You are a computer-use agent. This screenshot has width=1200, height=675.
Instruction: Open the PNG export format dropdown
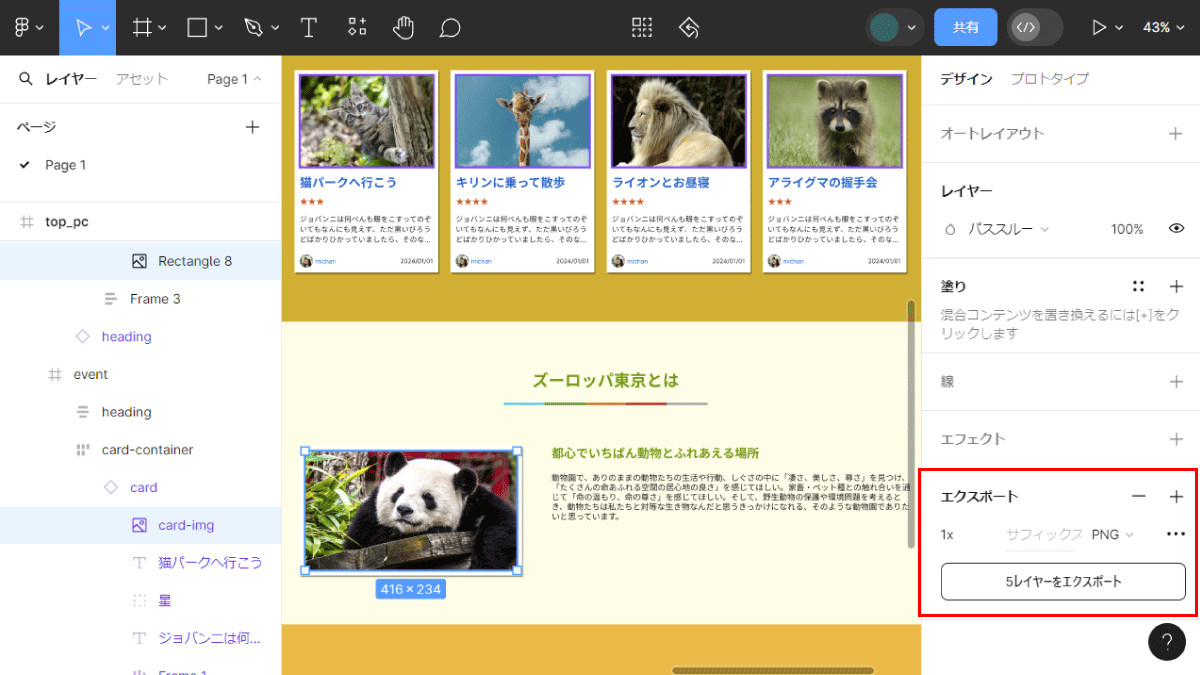pos(1113,535)
